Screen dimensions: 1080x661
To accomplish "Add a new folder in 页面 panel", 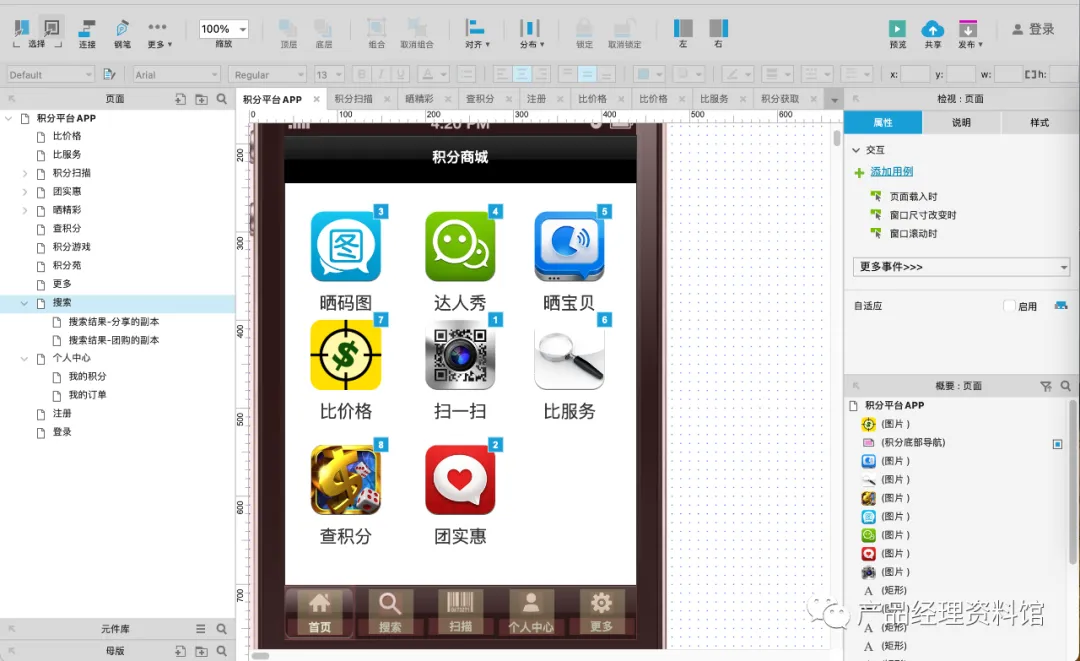I will tap(201, 99).
